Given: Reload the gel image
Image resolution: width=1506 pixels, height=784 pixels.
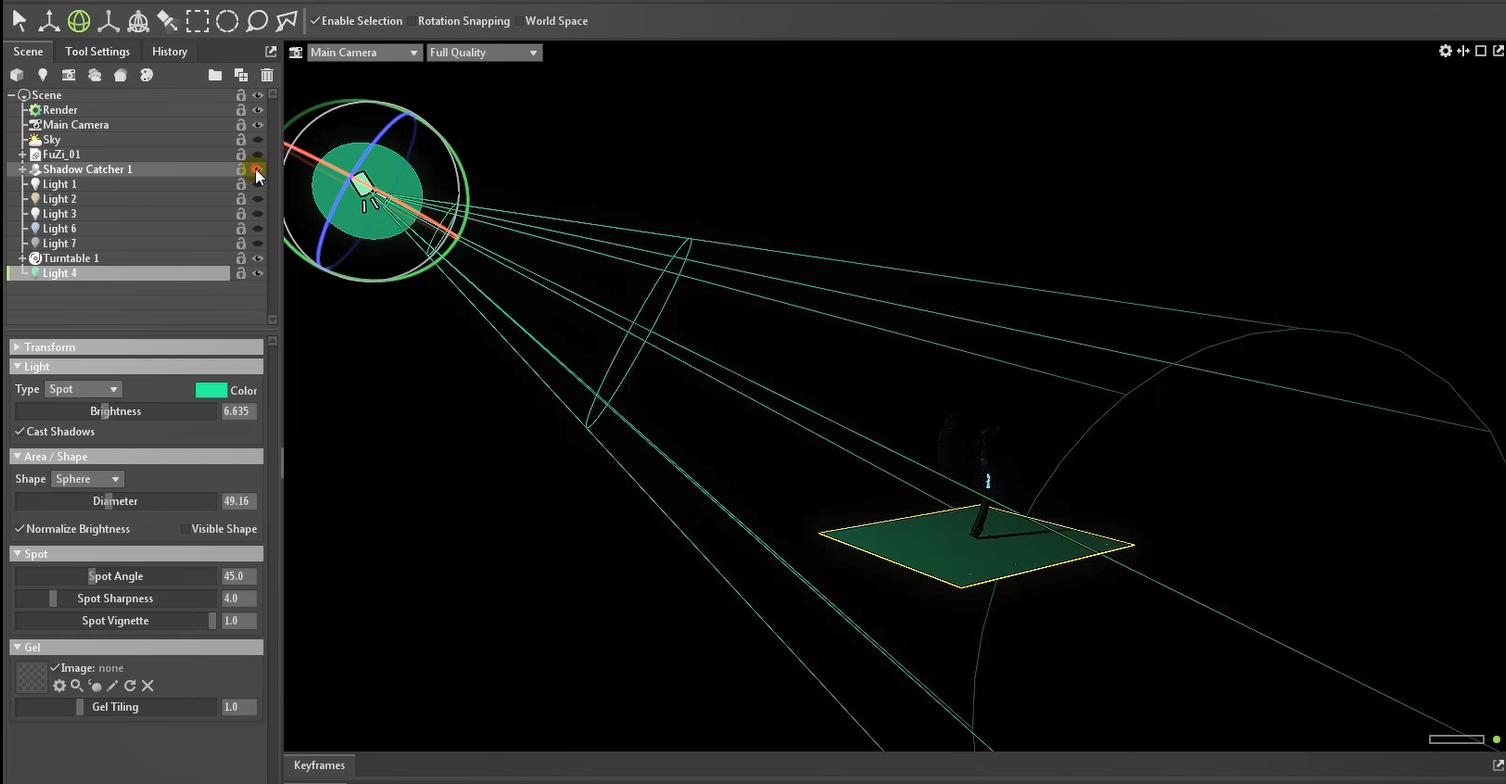Looking at the screenshot, I should (130, 686).
